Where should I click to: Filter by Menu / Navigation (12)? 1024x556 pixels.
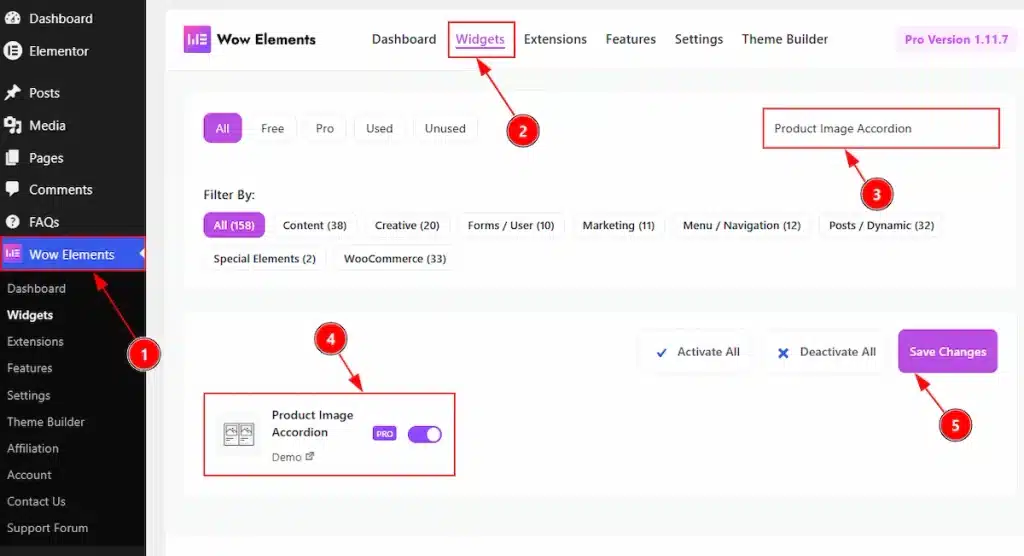click(x=741, y=225)
